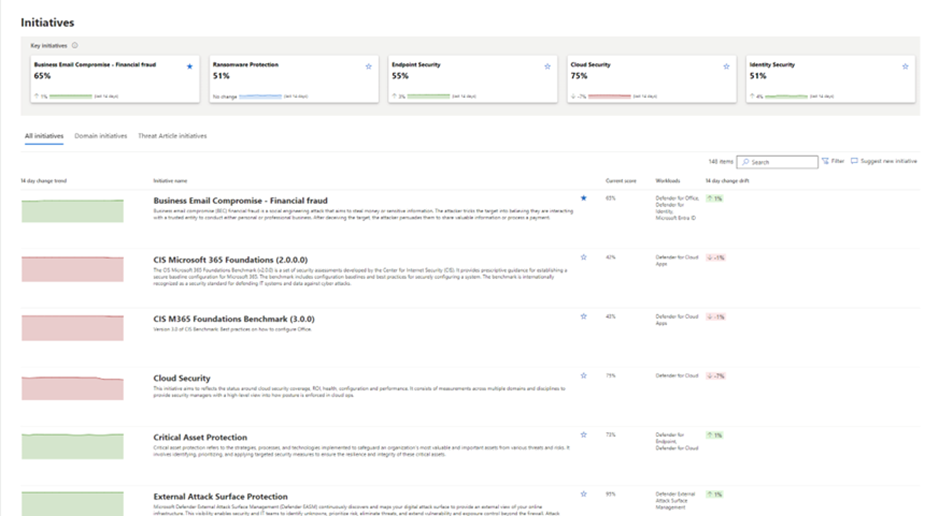
Task: Click the Search input field
Action: pyautogui.click(x=777, y=162)
